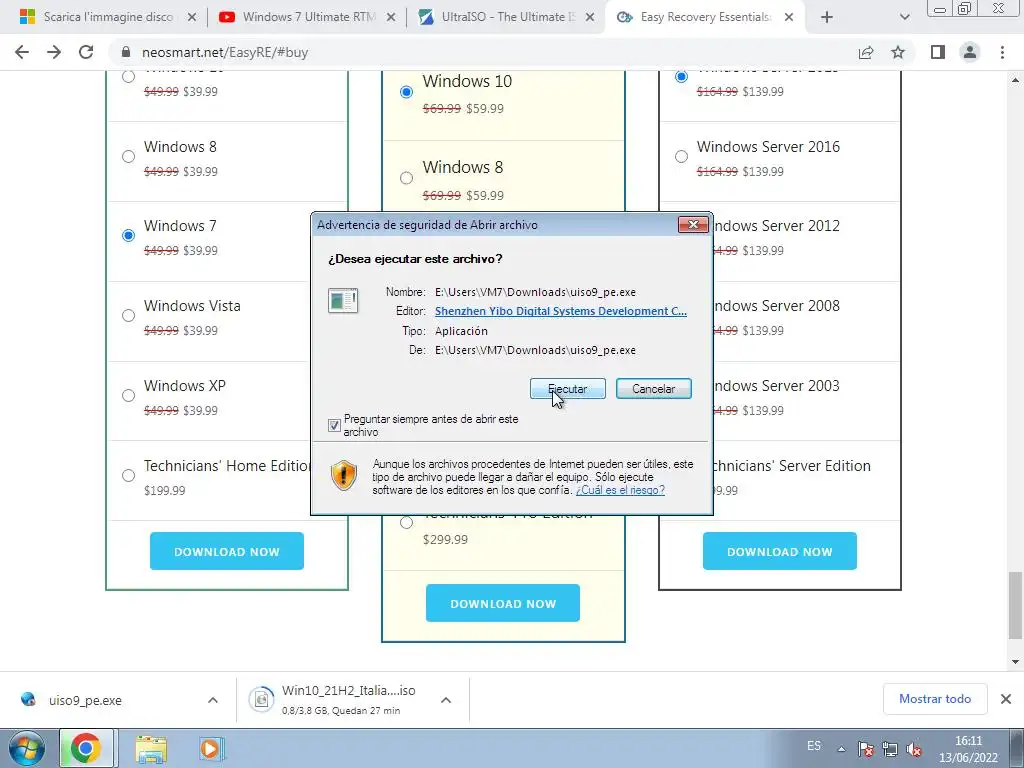
Task: Click the ES language indicator
Action: 814,746
